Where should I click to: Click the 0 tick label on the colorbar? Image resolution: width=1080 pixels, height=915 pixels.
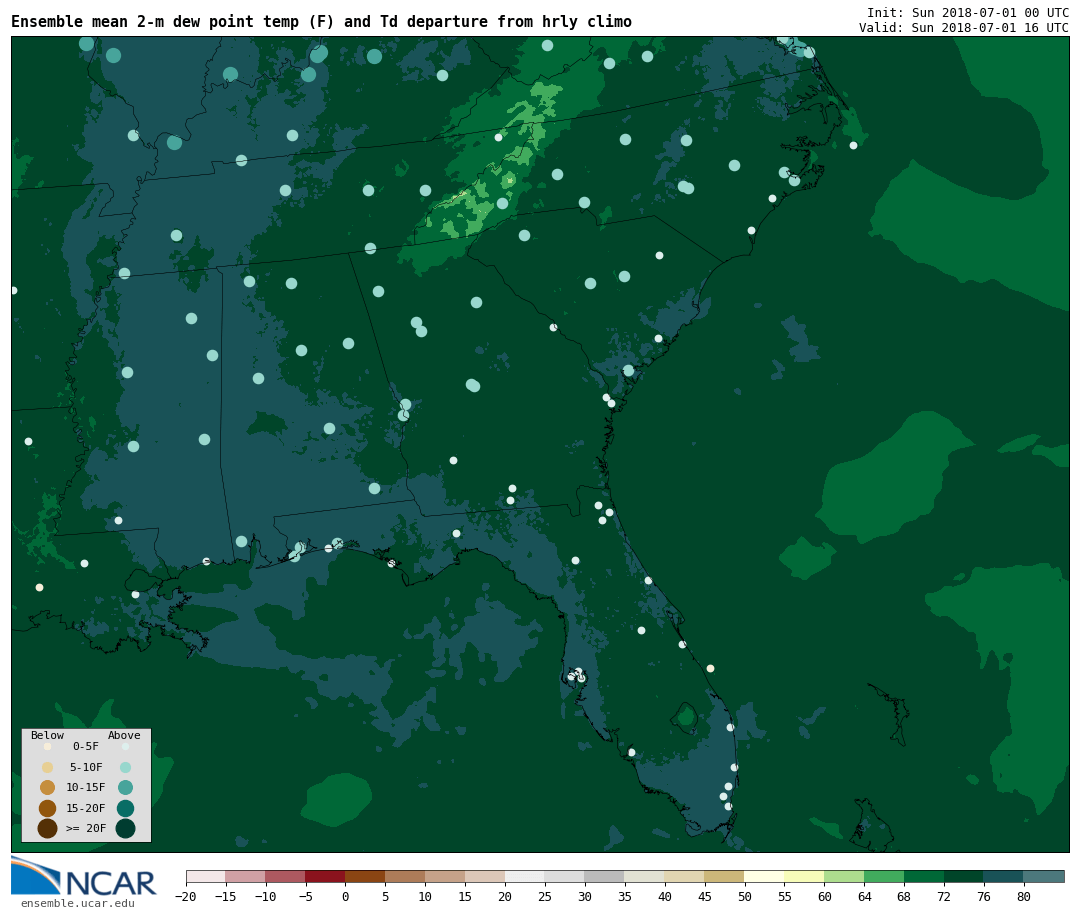point(346,896)
